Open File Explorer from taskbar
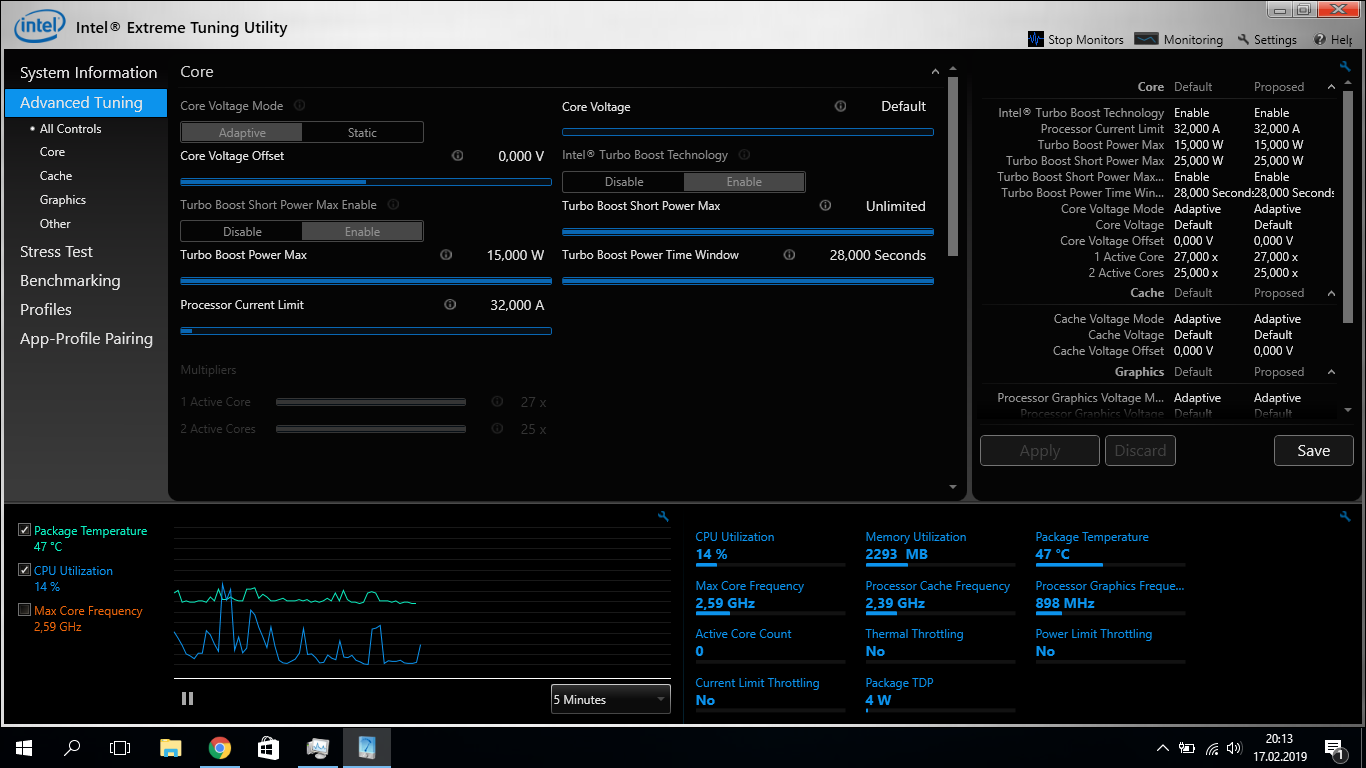This screenshot has height=768, width=1366. pos(171,747)
